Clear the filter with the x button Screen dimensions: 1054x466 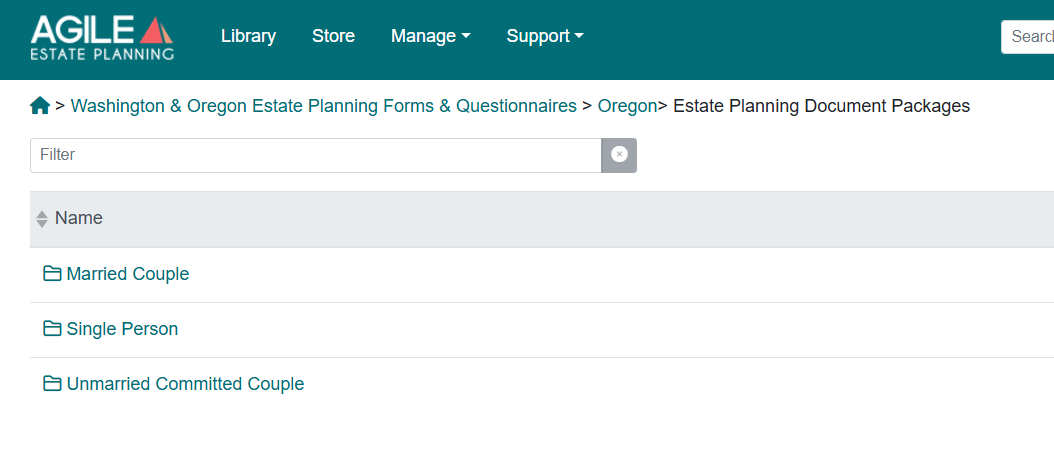619,155
